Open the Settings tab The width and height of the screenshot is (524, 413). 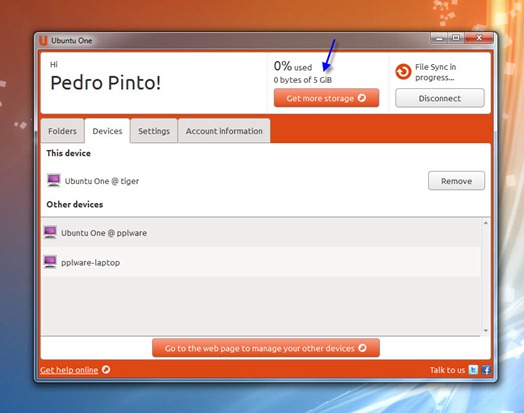pyautogui.click(x=154, y=131)
